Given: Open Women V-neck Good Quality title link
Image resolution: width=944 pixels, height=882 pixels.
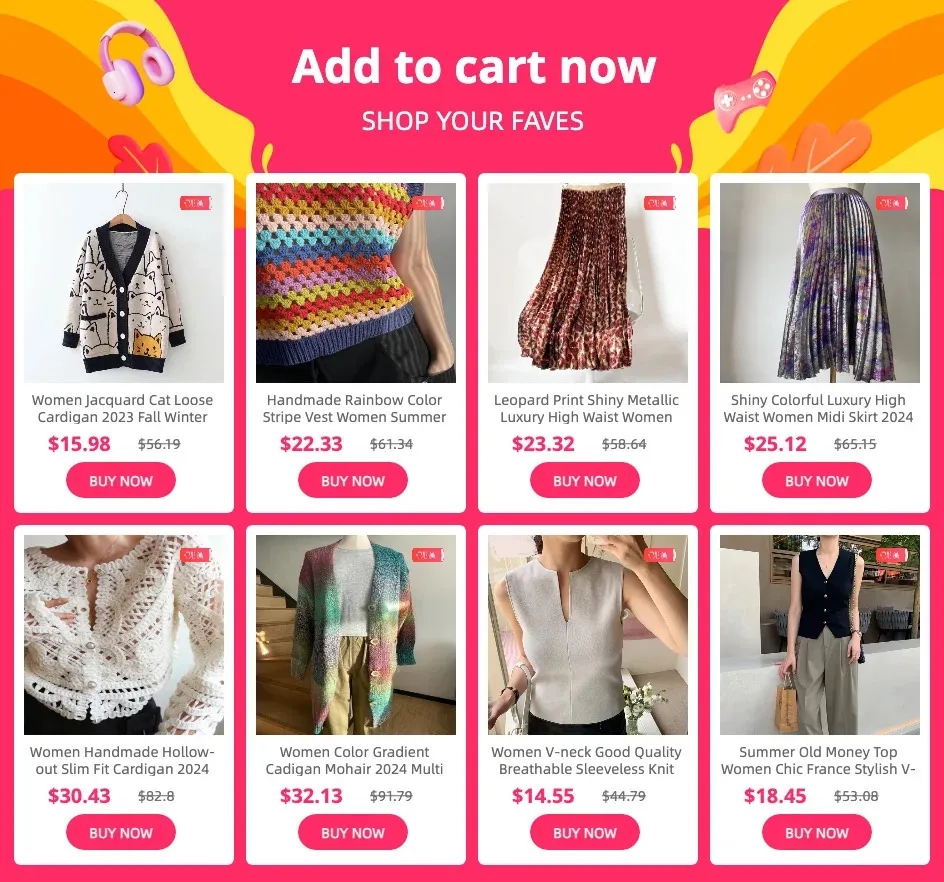Looking at the screenshot, I should [586, 760].
